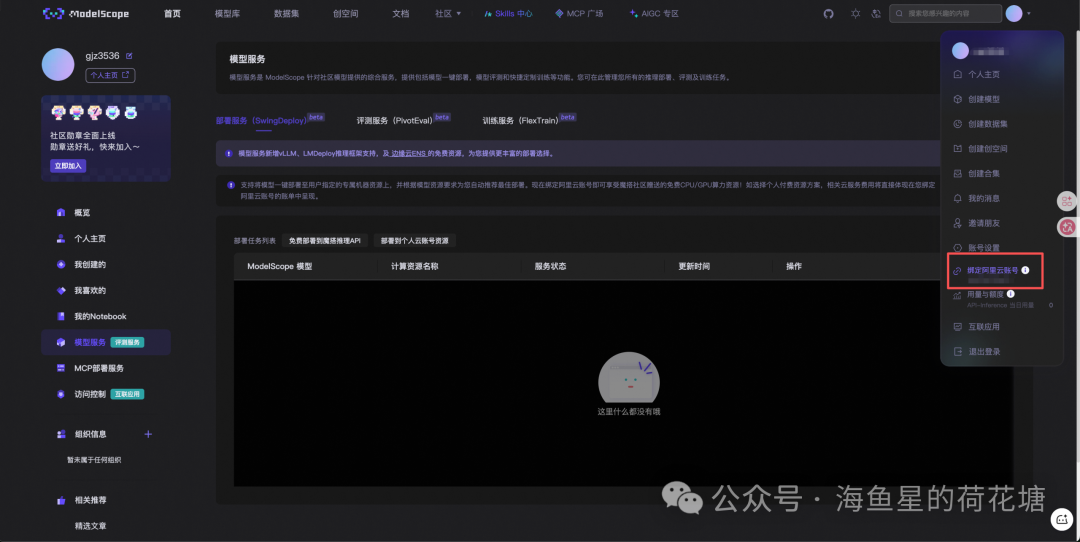Toggle the light/dark theme sun icon

(855, 14)
